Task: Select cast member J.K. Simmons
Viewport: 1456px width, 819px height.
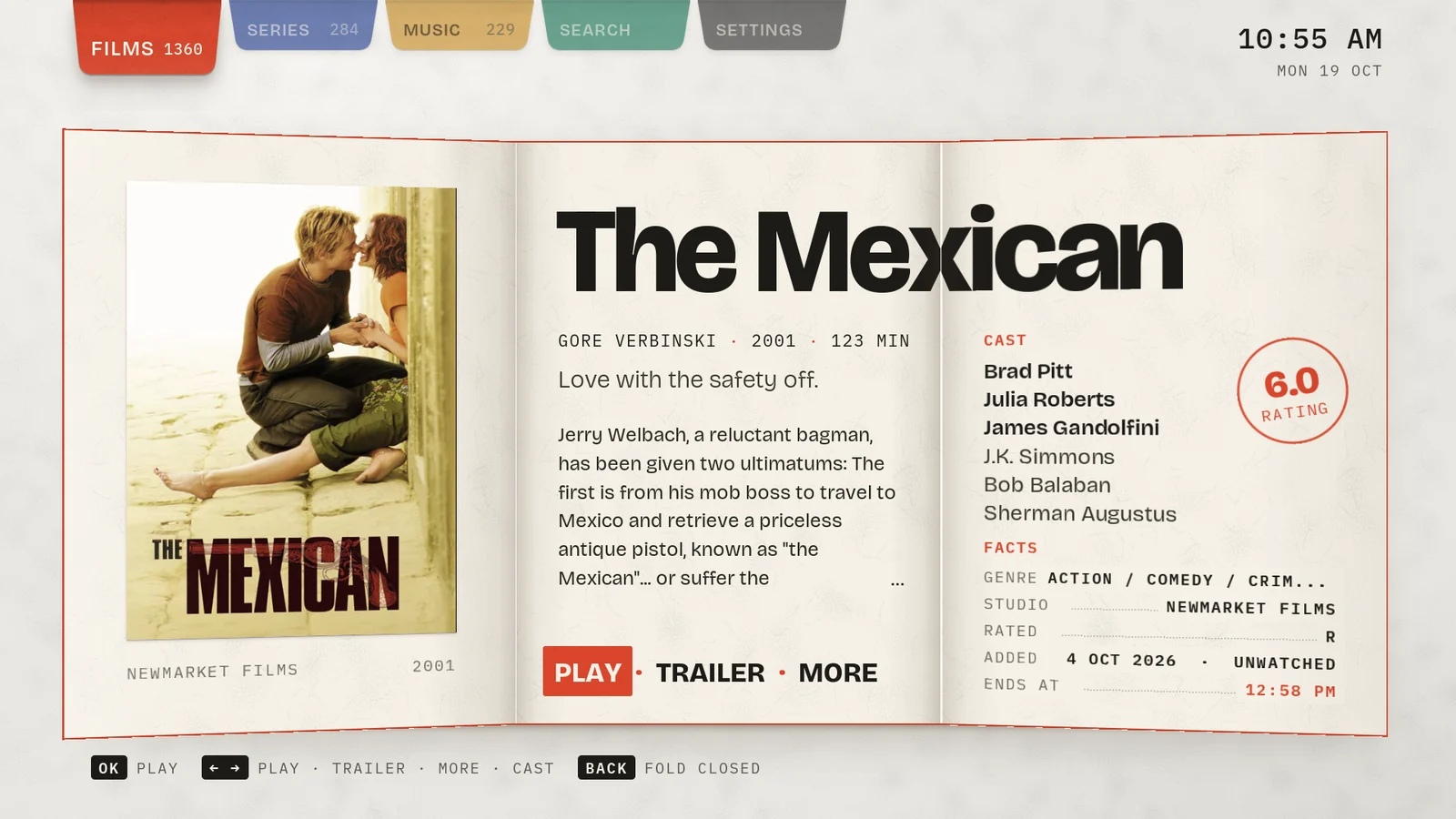Action: click(x=1048, y=457)
